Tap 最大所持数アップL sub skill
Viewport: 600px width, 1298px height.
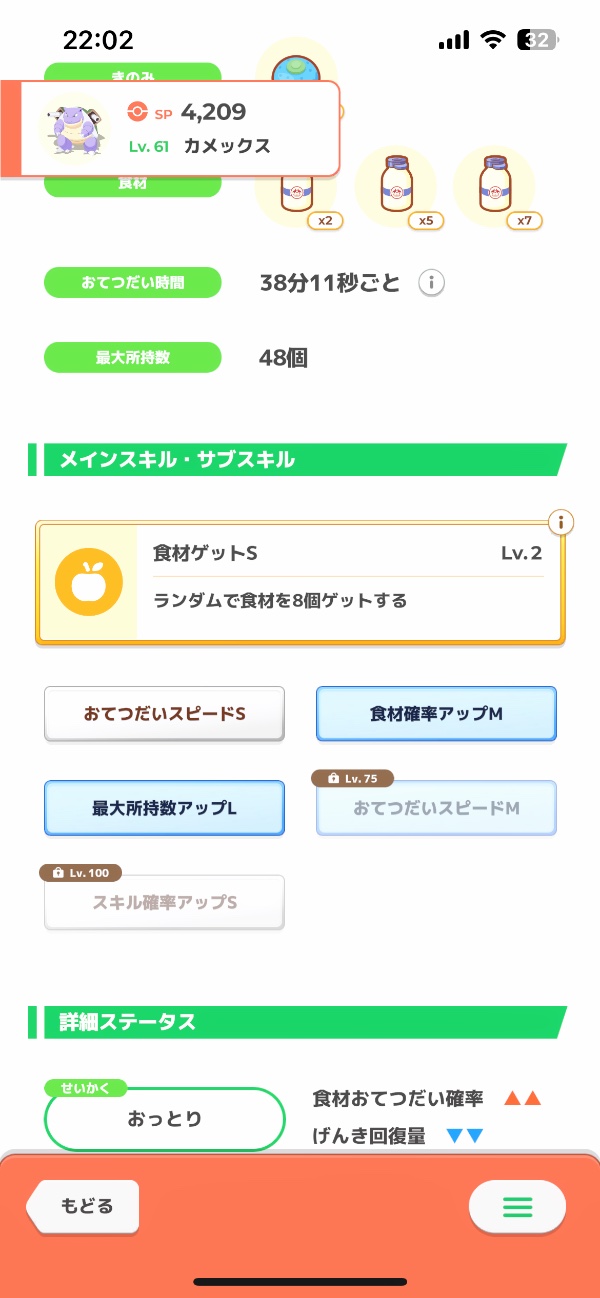coord(164,808)
